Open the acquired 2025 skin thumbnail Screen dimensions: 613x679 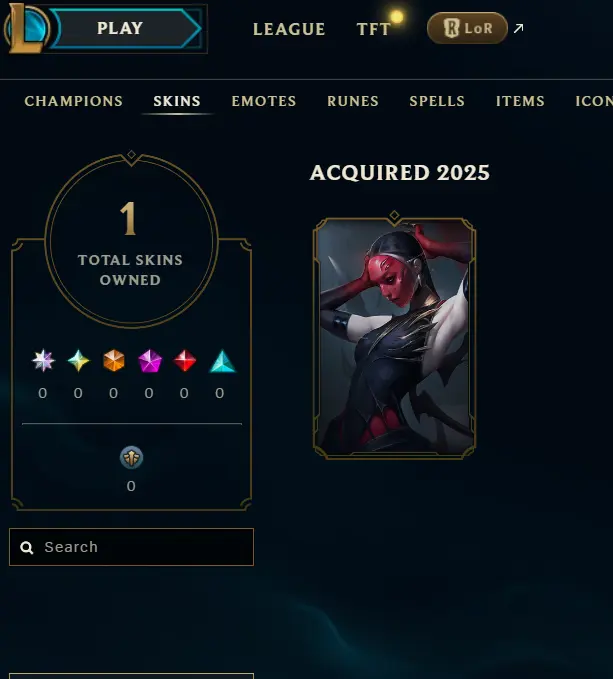coord(394,337)
